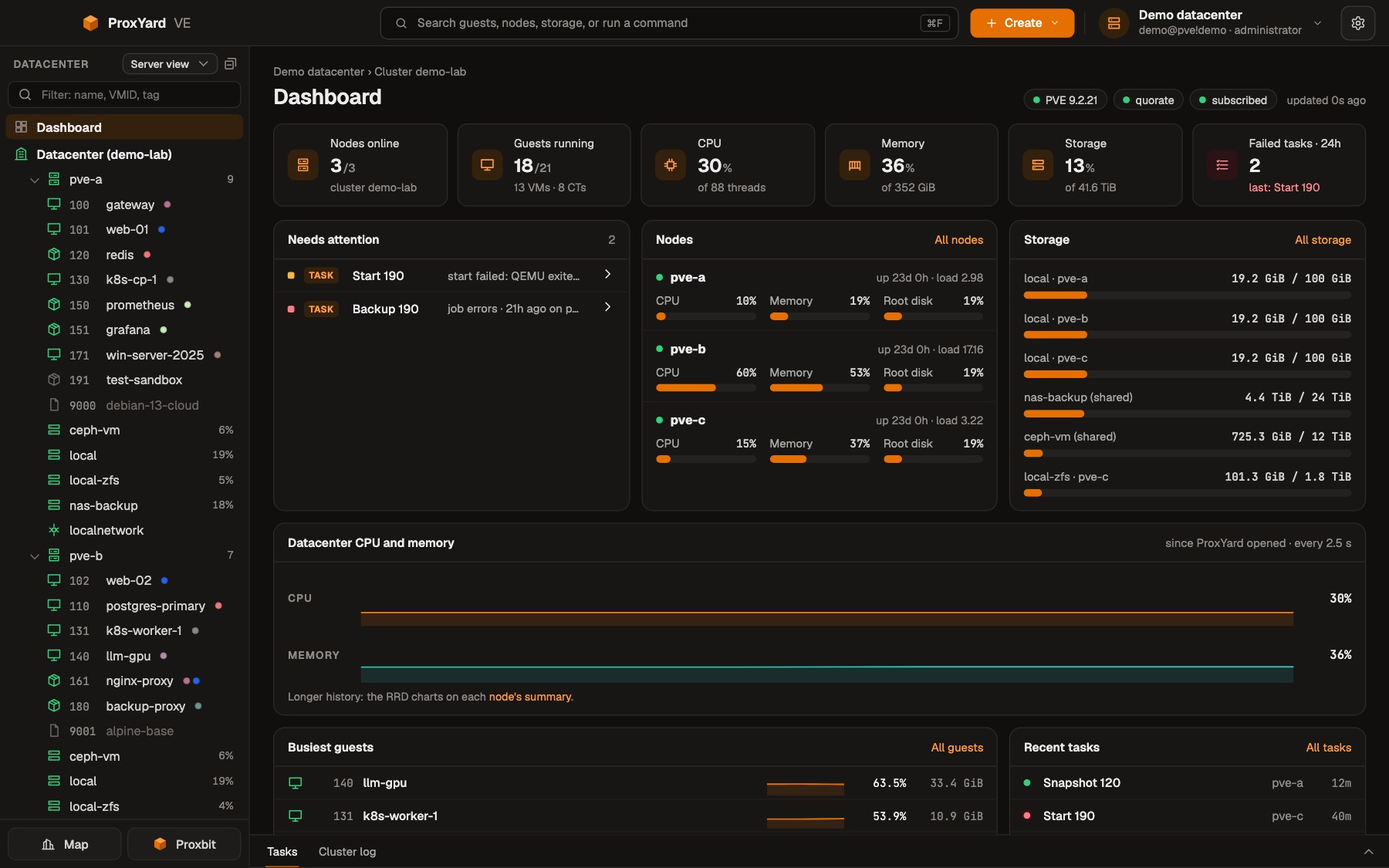Image resolution: width=1389 pixels, height=868 pixels.
Task: Open the Demo datacenter account menu chevron
Action: coord(1317,23)
